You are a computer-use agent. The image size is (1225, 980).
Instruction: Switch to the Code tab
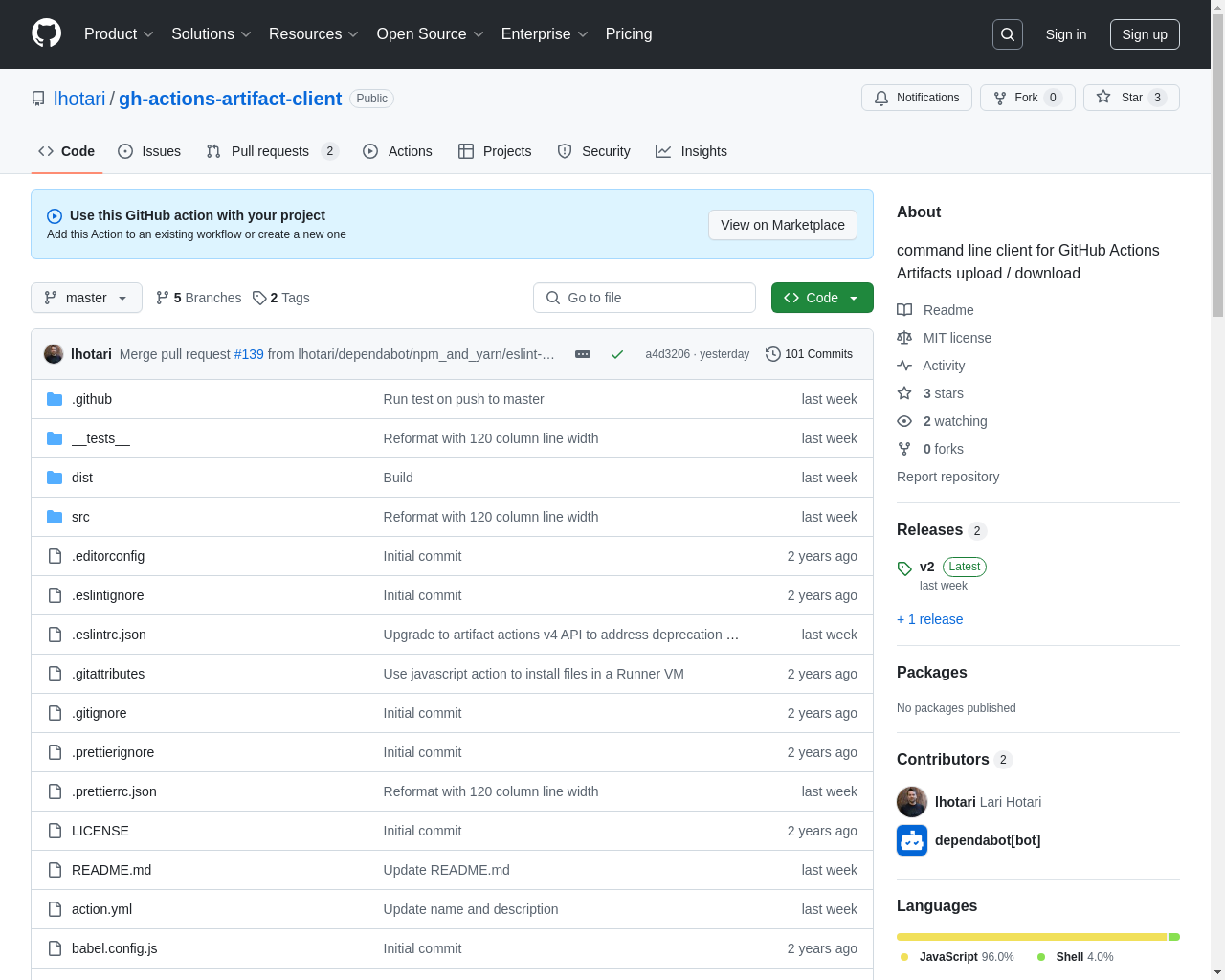tap(67, 151)
